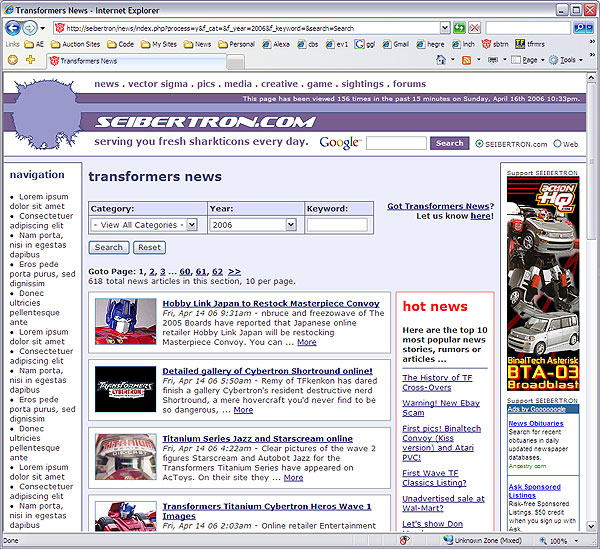
Task: Click the Keyword input field
Action: (337, 225)
